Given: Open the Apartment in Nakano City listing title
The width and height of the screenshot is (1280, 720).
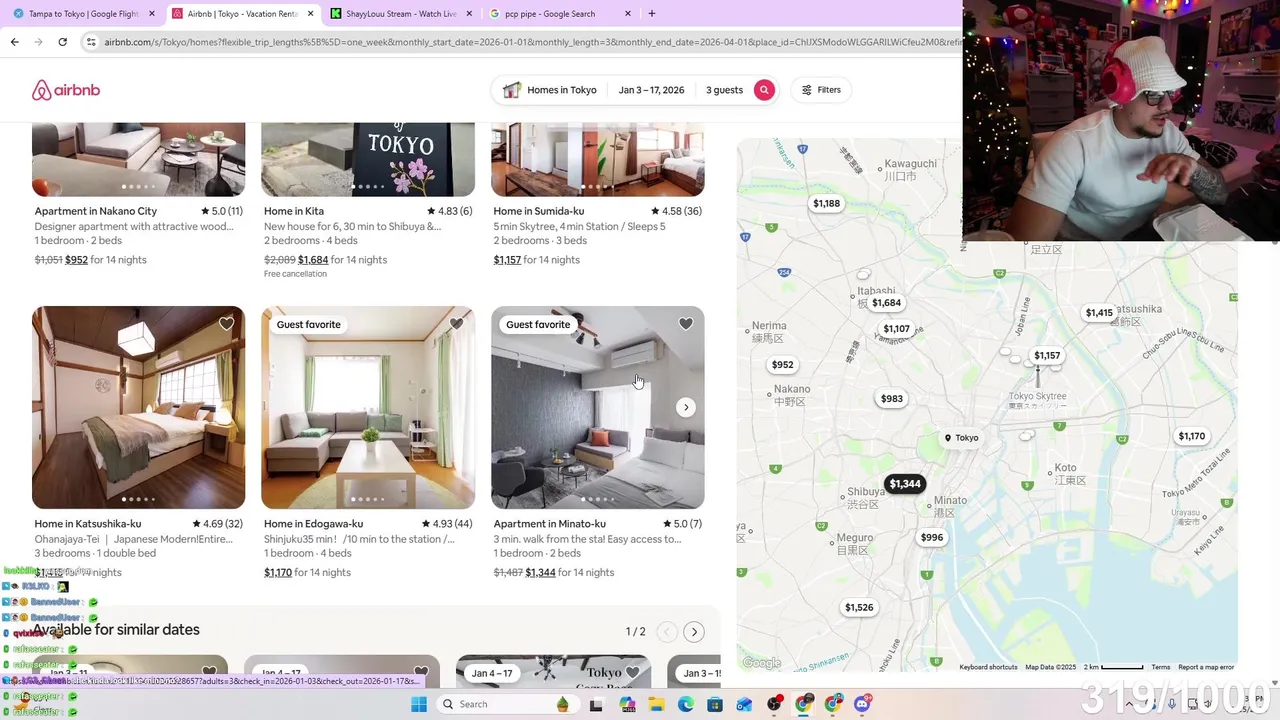Looking at the screenshot, I should click(96, 211).
